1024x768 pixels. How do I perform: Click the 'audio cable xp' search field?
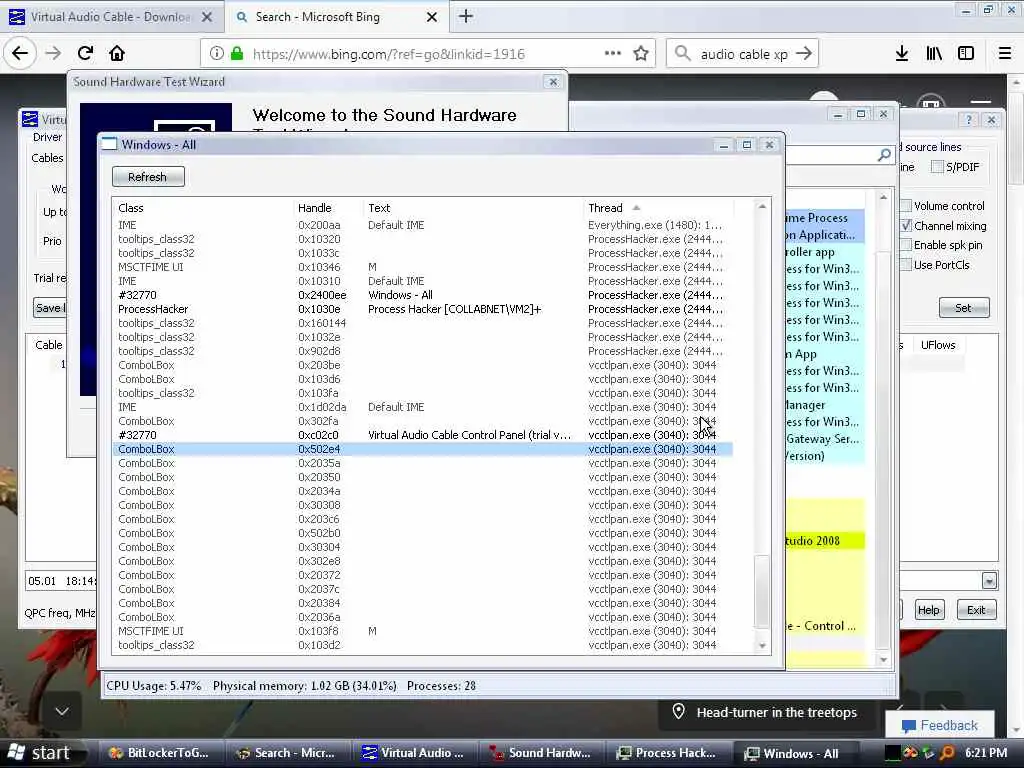(744, 54)
